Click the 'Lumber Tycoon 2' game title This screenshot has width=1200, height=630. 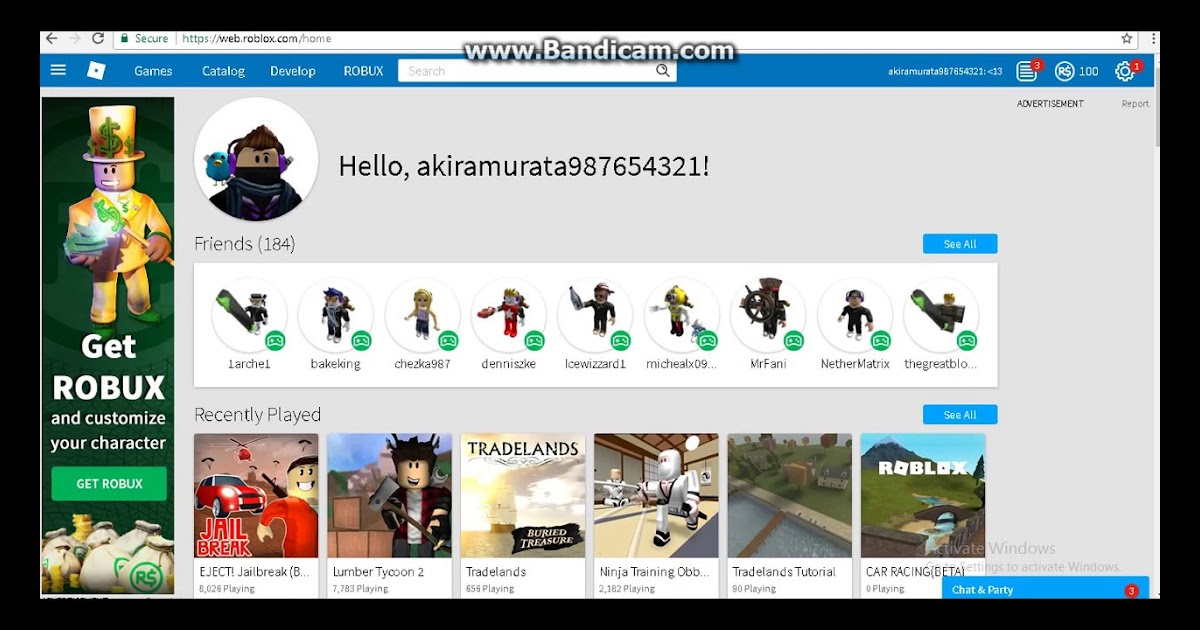378,572
